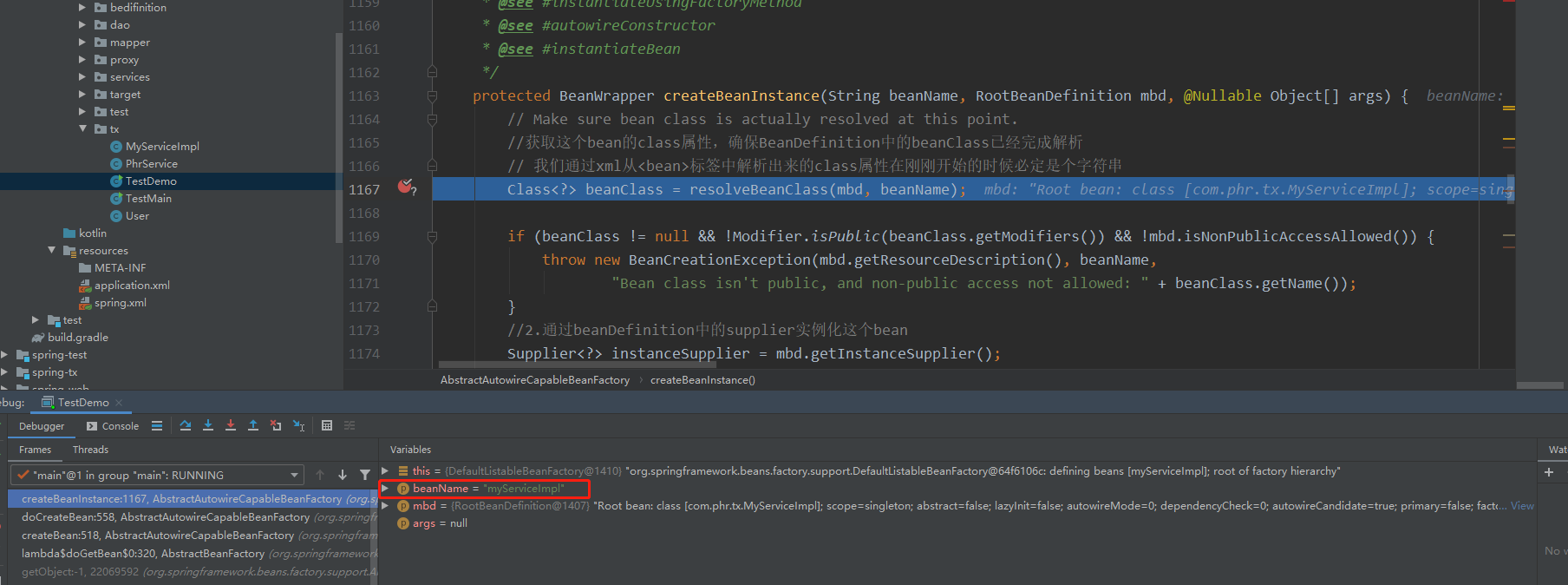Viewport: 1568px width, 585px height.
Task: Click AbstractAutowireCapableBeanFactory breadcrumb
Action: [535, 380]
